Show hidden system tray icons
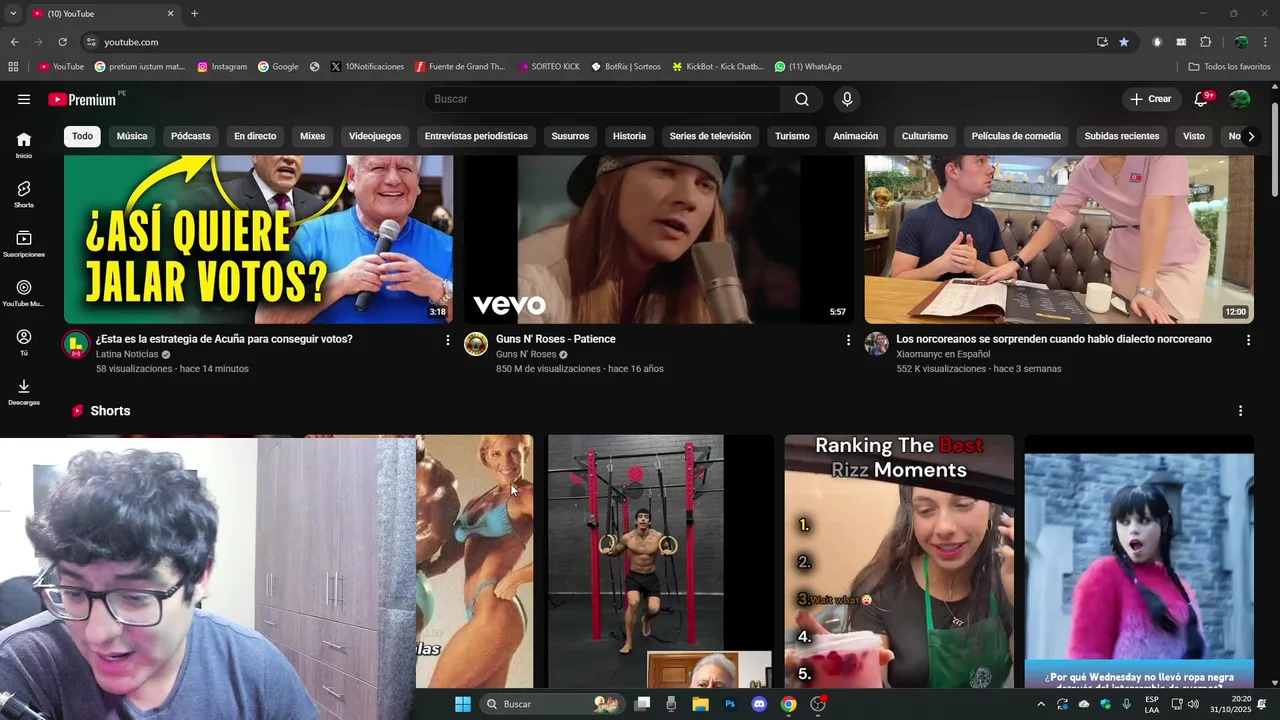The image size is (1280, 720). 1041,704
